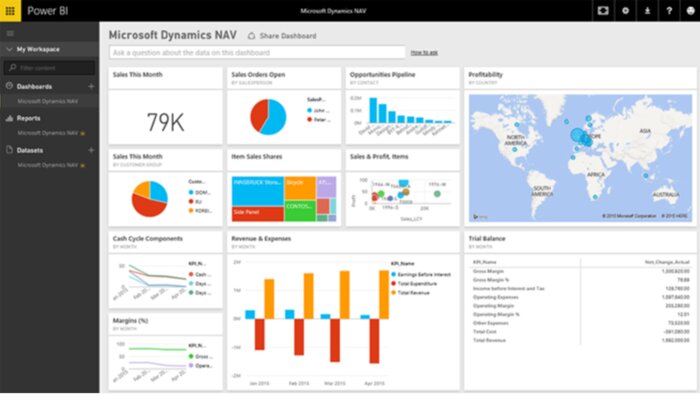
Task: Collapse the My Workspace chevron
Action: (9, 49)
